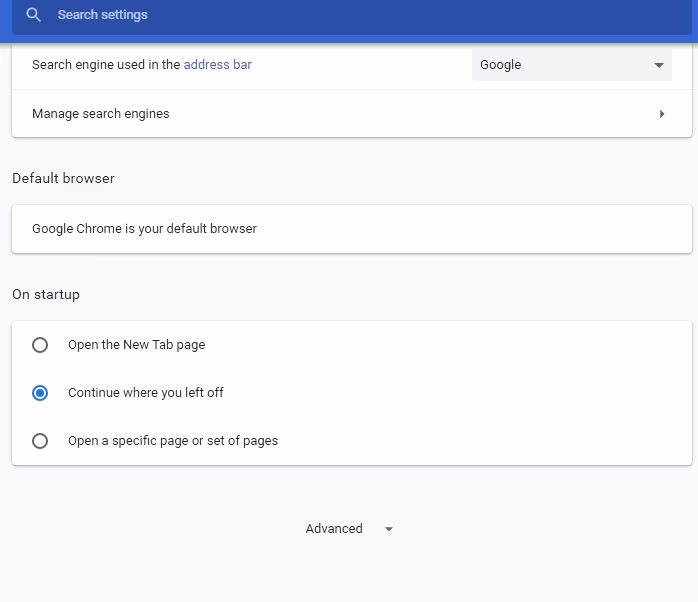Viewport: 698px width, 602px height.
Task: Select the Continue where you left off radio button
Action: tap(40, 393)
